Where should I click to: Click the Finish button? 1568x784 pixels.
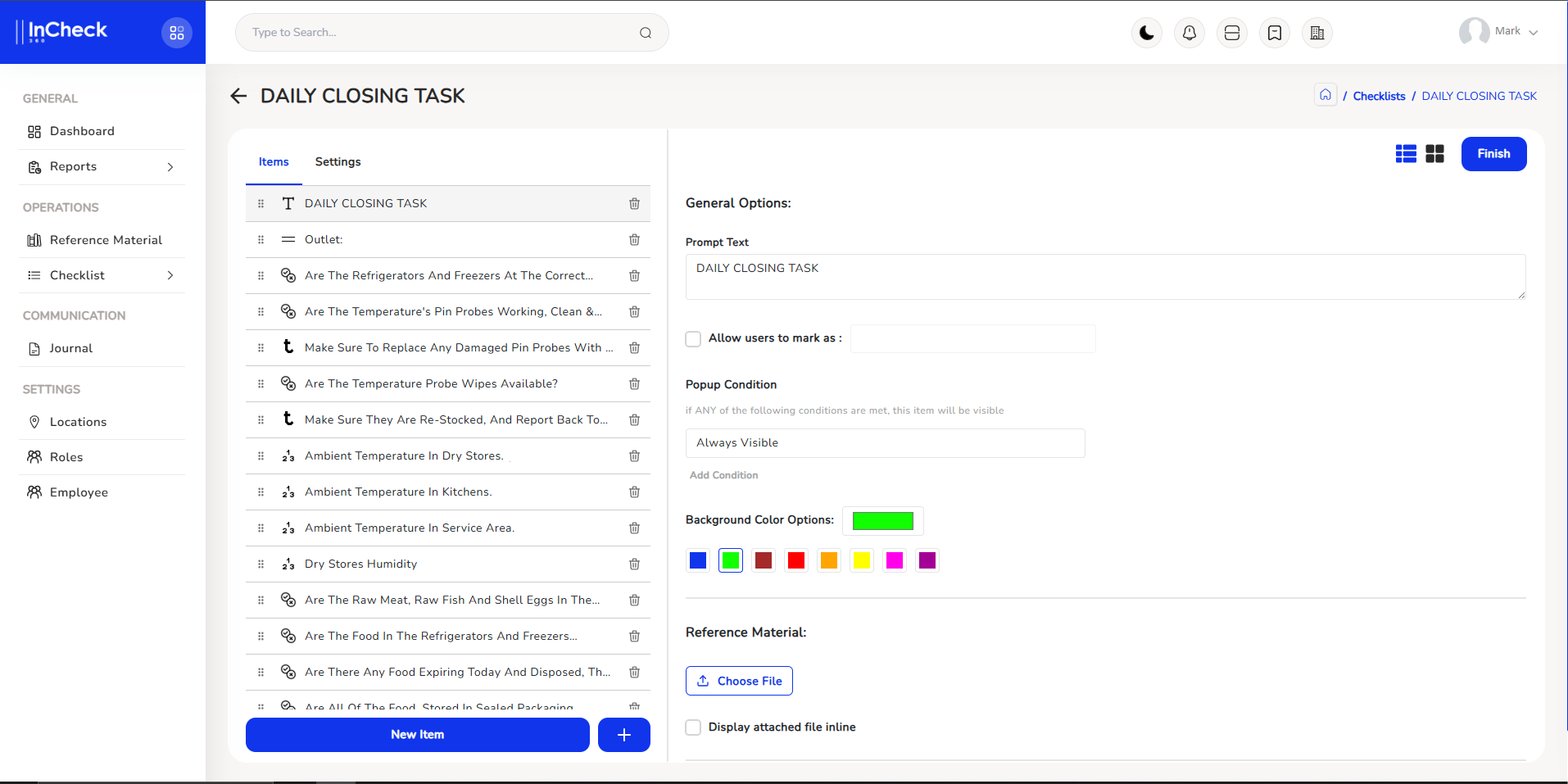tap(1493, 154)
